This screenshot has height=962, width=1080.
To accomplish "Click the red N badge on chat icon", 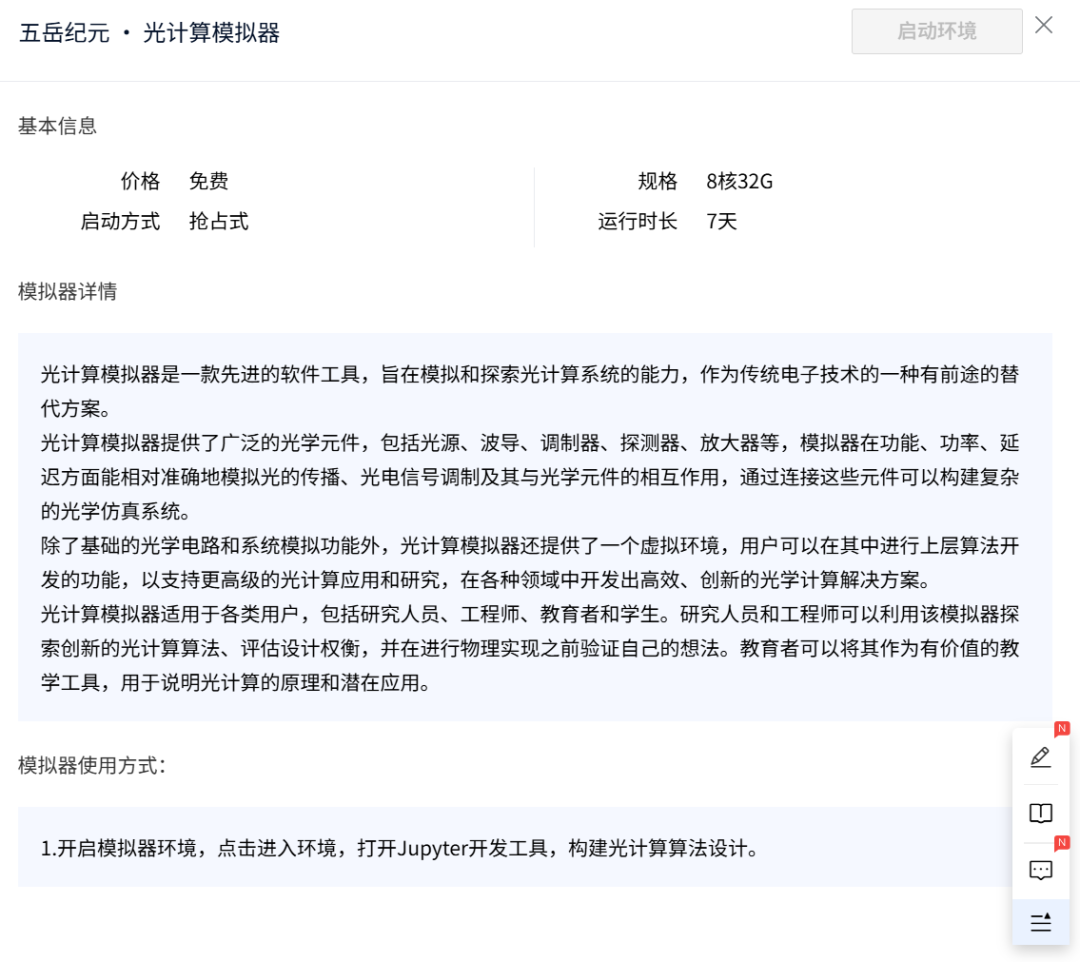I will click(x=1061, y=842).
